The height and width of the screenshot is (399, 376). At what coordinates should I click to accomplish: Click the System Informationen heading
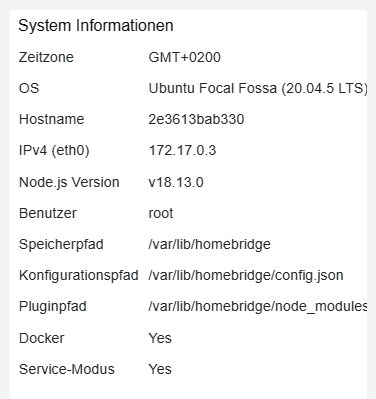[96, 26]
